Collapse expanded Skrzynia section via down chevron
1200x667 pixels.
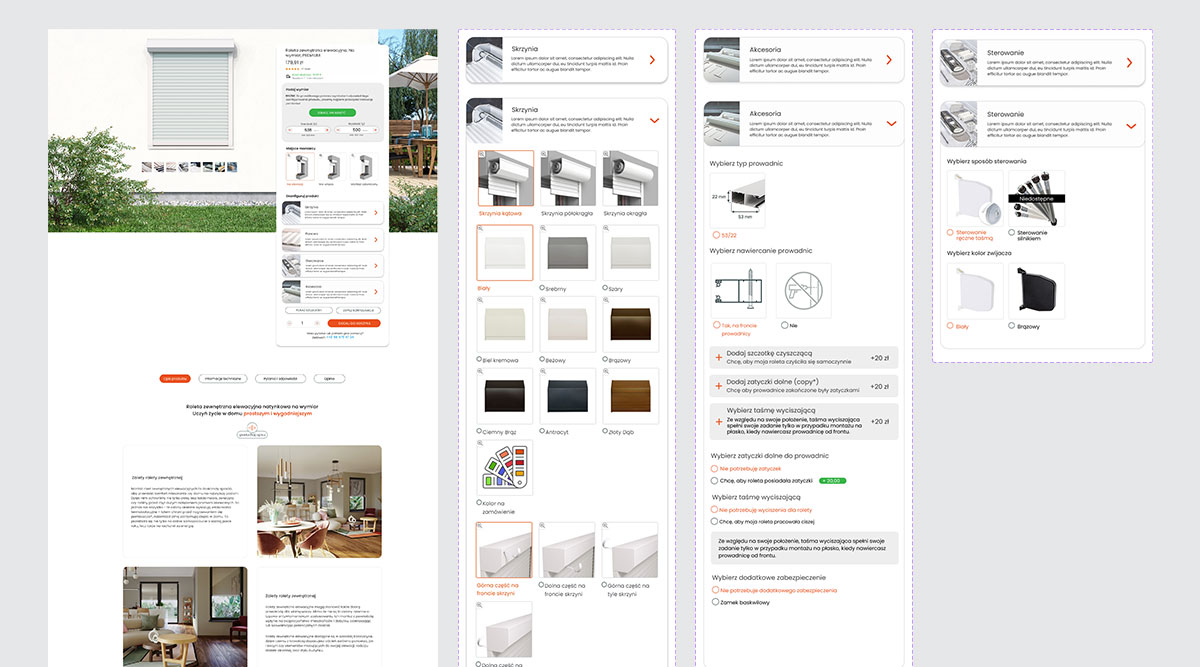pyautogui.click(x=654, y=120)
